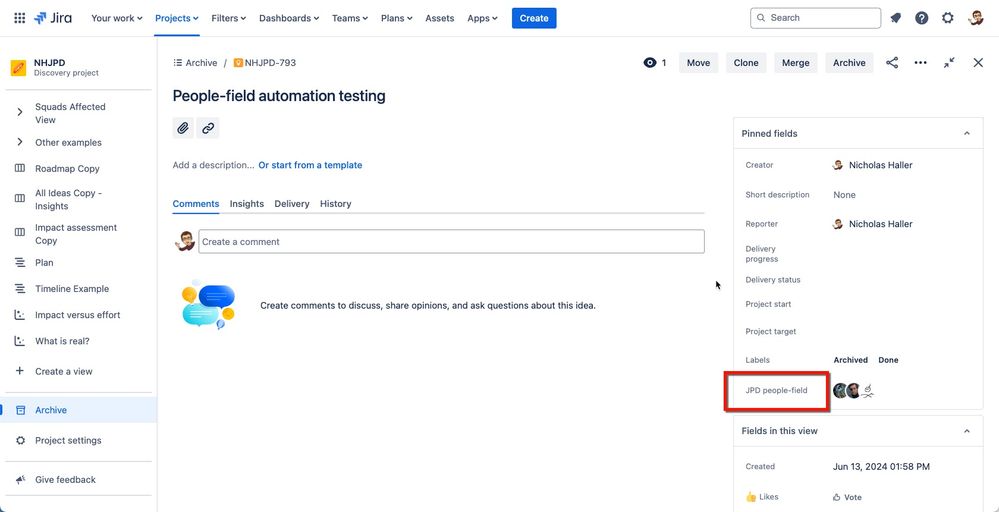Click the JPD people-field avatars

point(854,390)
